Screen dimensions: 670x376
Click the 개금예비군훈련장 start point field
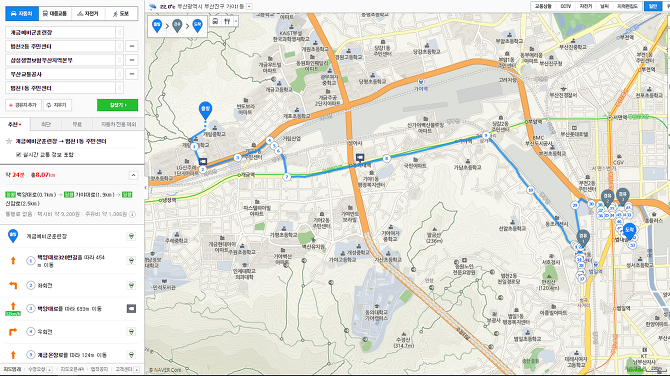60,32
